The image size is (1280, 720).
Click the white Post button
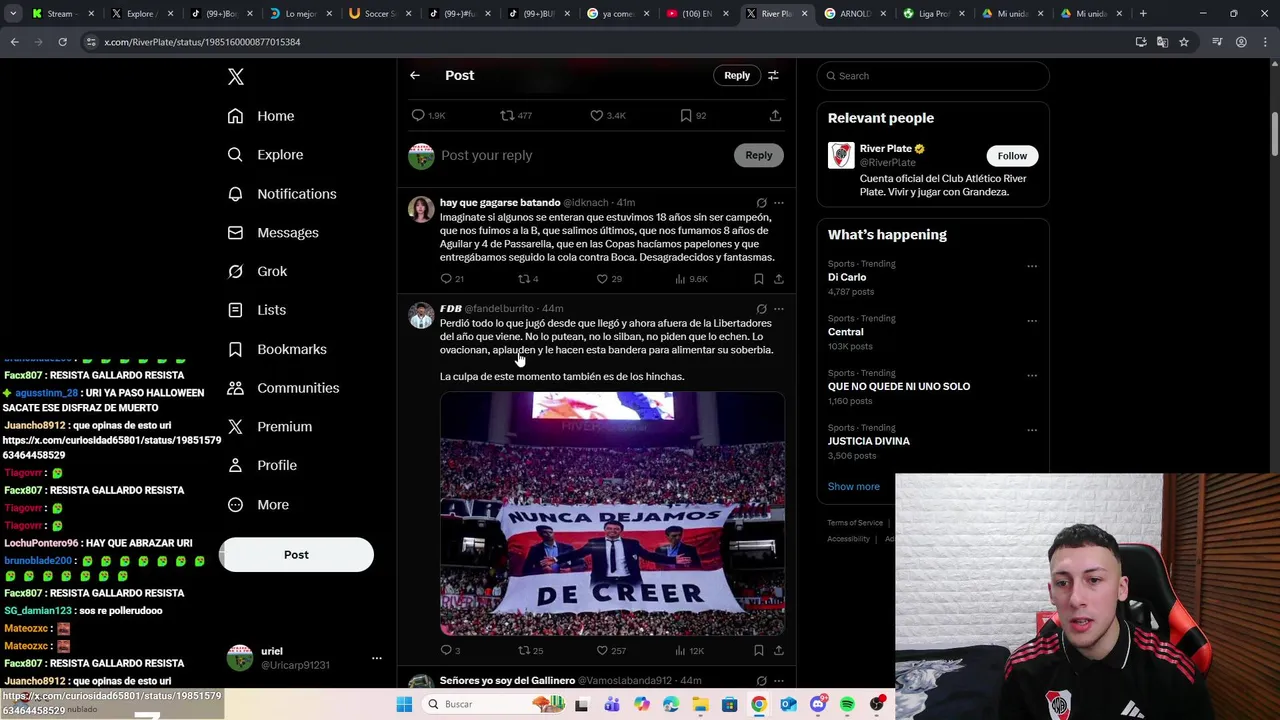point(296,555)
